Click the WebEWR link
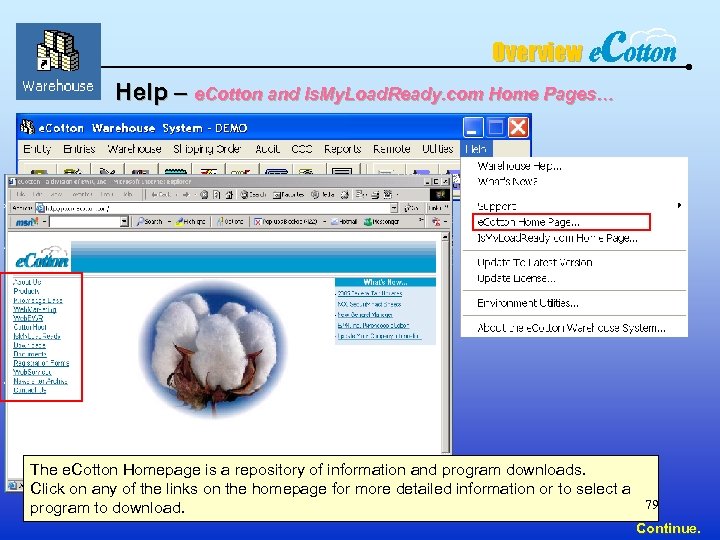The width and height of the screenshot is (720, 540). (x=28, y=318)
